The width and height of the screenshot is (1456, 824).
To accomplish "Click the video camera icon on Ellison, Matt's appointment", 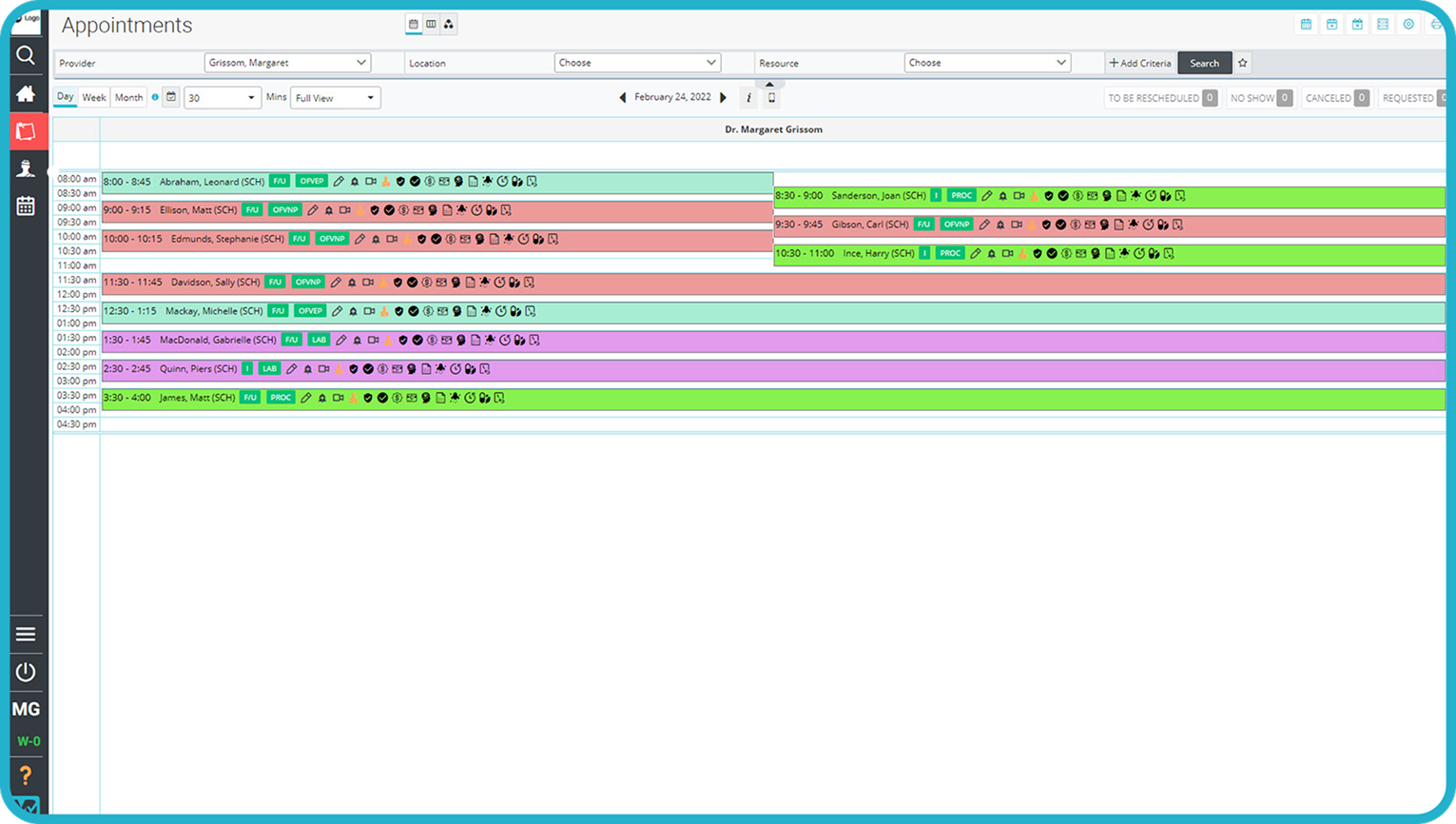I will coord(344,210).
